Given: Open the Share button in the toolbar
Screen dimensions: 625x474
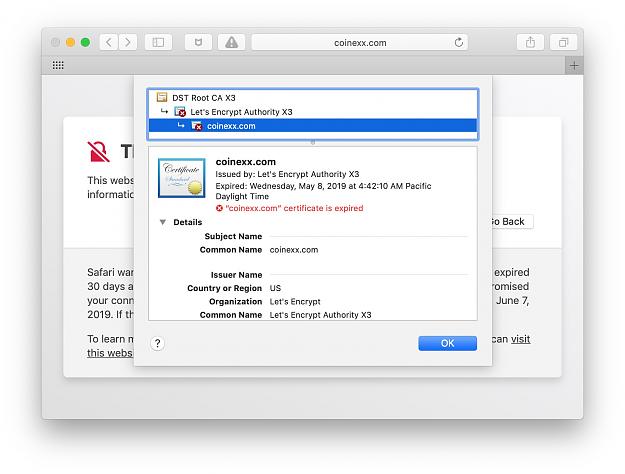Looking at the screenshot, I should pos(530,42).
